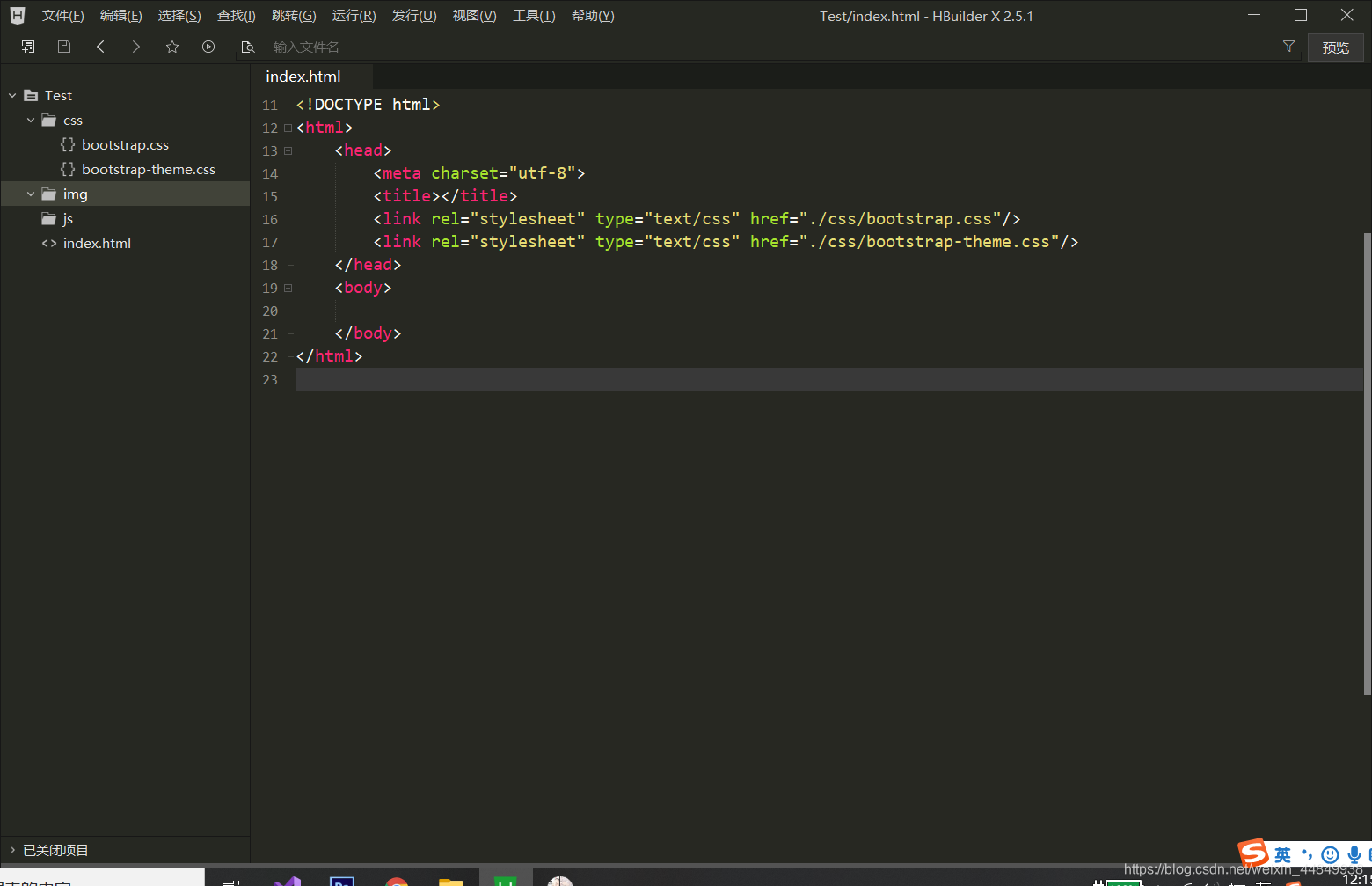Click the 预览 preview button
This screenshot has width=1372, height=886.
[1335, 48]
